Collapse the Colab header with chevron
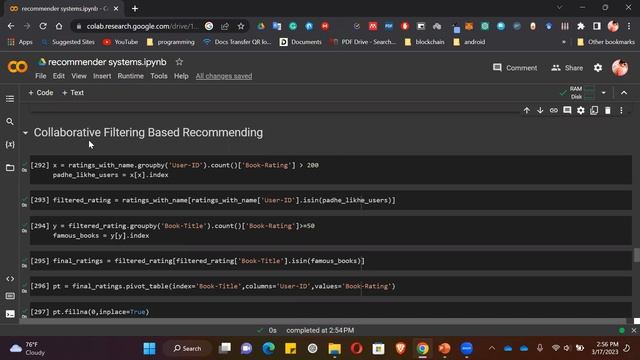The height and width of the screenshot is (360, 640). [624, 93]
